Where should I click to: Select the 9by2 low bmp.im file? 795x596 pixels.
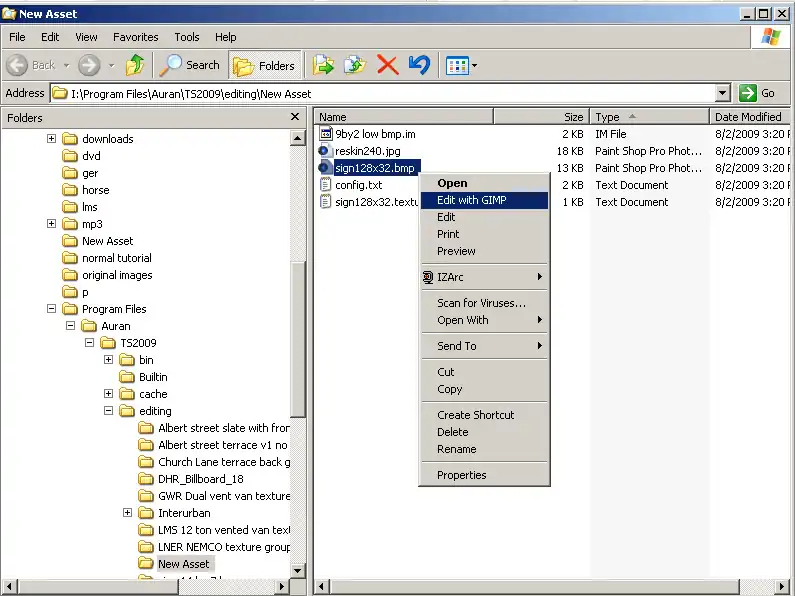[375, 134]
